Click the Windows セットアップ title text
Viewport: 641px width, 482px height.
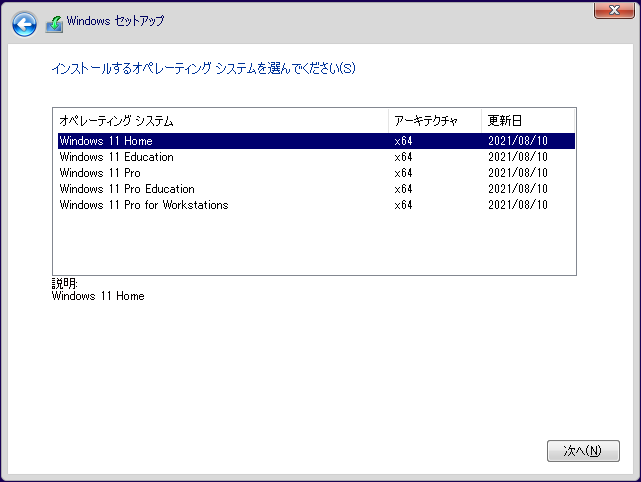tap(115, 21)
